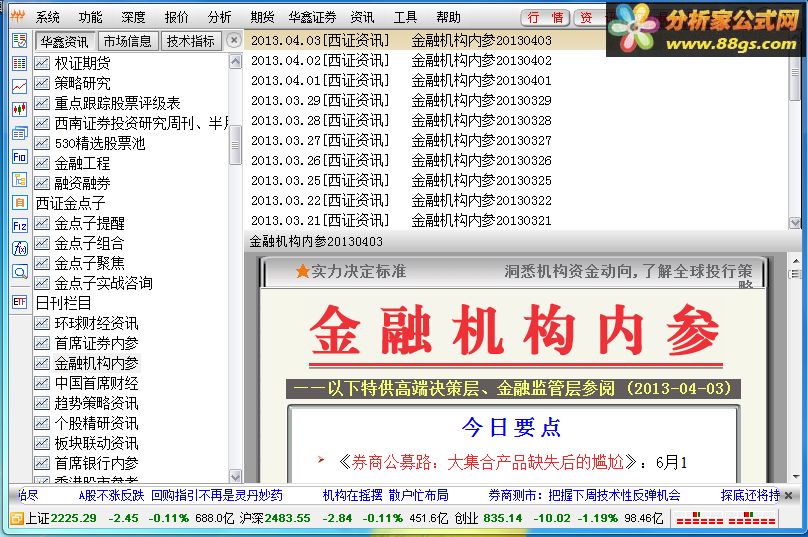Screen dimensions: 808x537
Task: Open the tree structure sidebar icon
Action: coord(20,180)
